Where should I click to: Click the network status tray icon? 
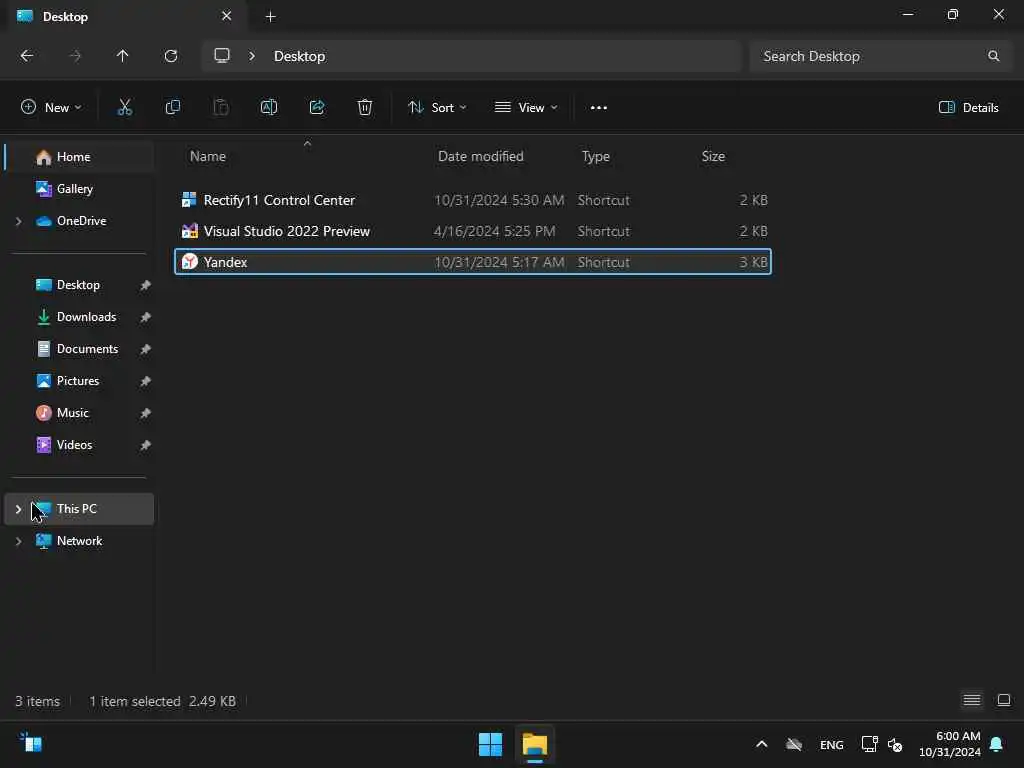pyautogui.click(x=869, y=744)
